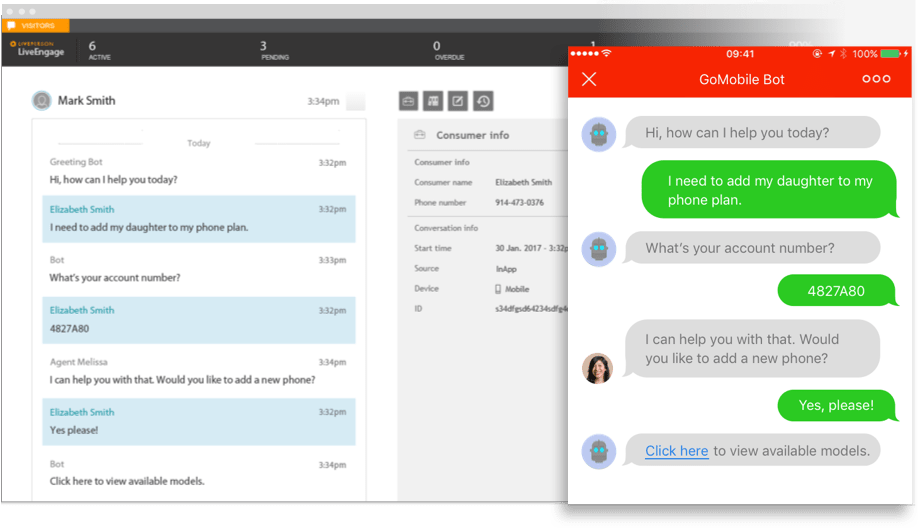Select Elizabeth Smith's 'Yes please!' message row
The height and width of the screenshot is (528, 918).
(198, 422)
